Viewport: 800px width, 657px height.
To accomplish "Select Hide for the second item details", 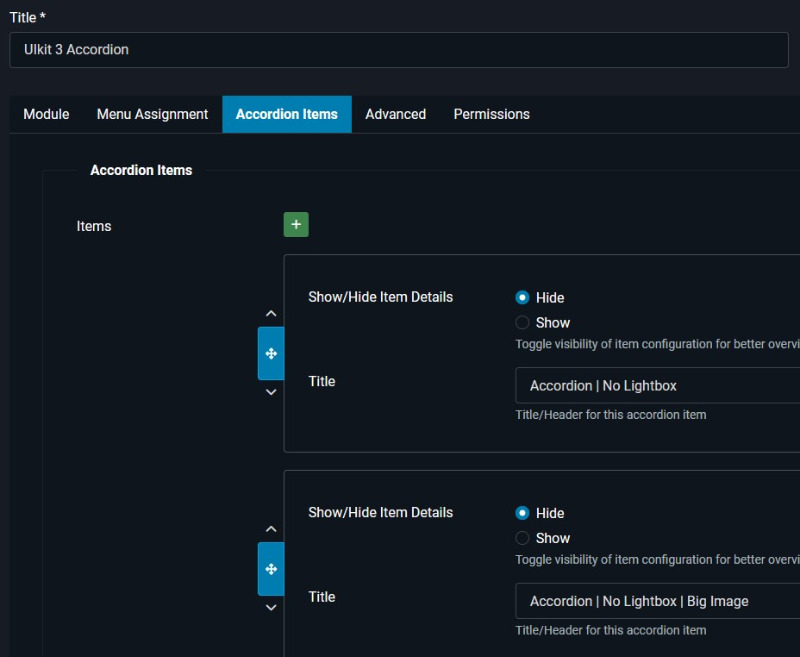I will pyautogui.click(x=522, y=513).
